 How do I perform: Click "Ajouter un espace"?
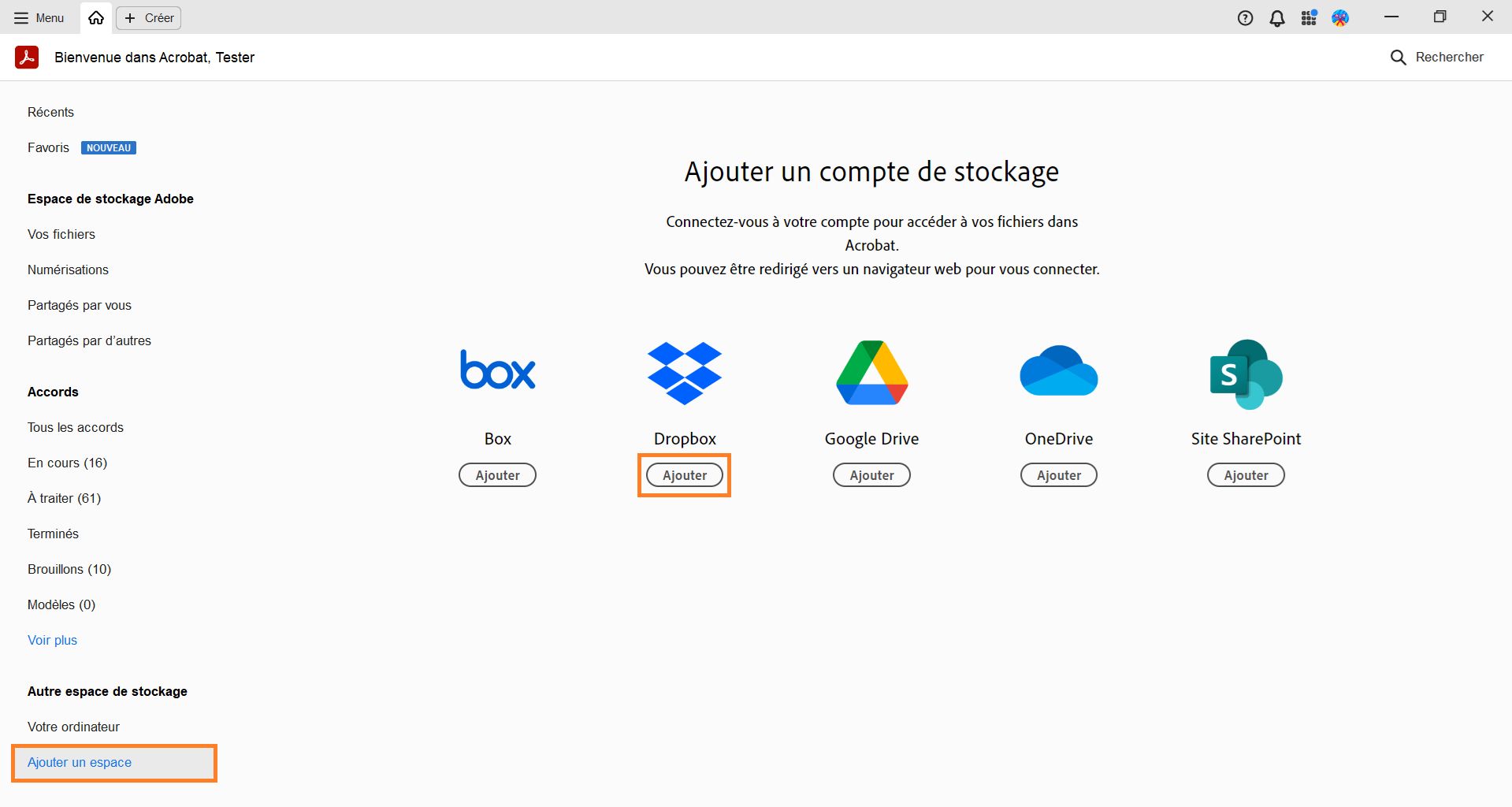coord(79,762)
